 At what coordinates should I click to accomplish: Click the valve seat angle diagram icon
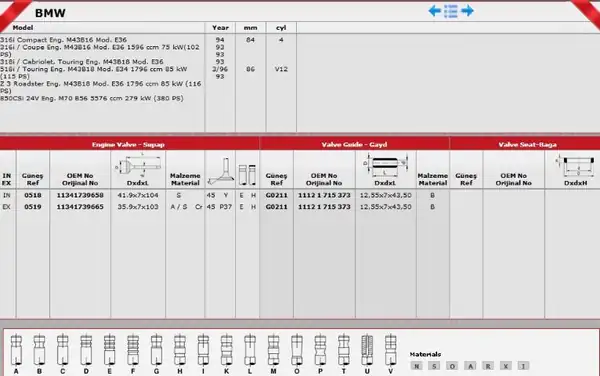[220, 171]
